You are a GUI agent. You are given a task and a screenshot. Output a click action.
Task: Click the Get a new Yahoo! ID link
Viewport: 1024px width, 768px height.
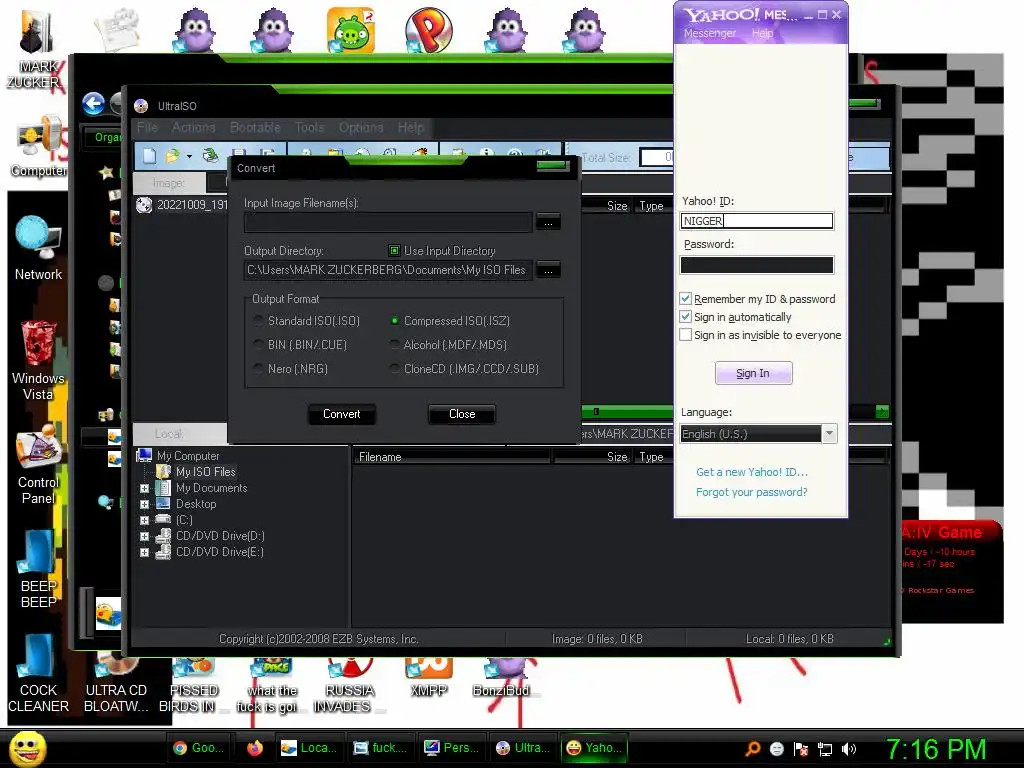752,472
